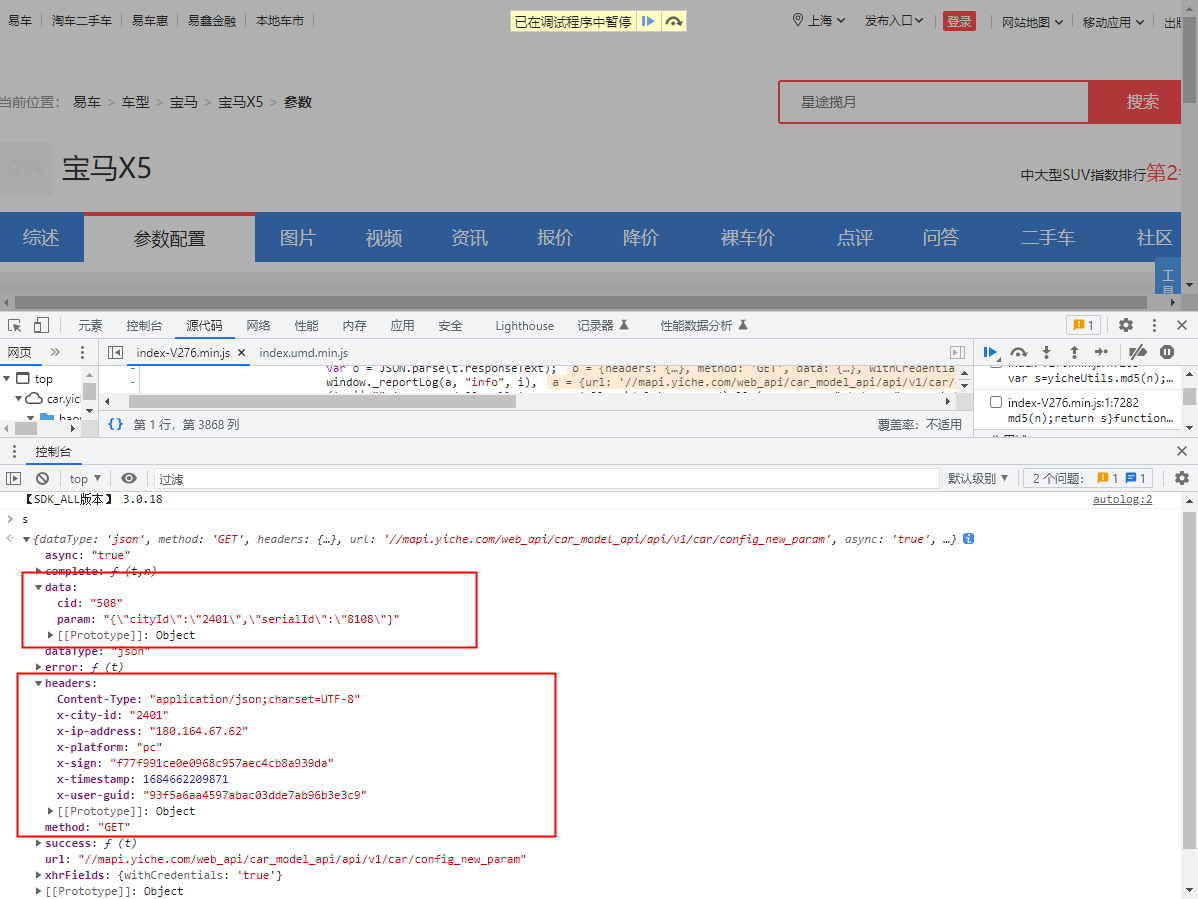
Task: Focus the console 过滤 filter field
Action: [546, 478]
